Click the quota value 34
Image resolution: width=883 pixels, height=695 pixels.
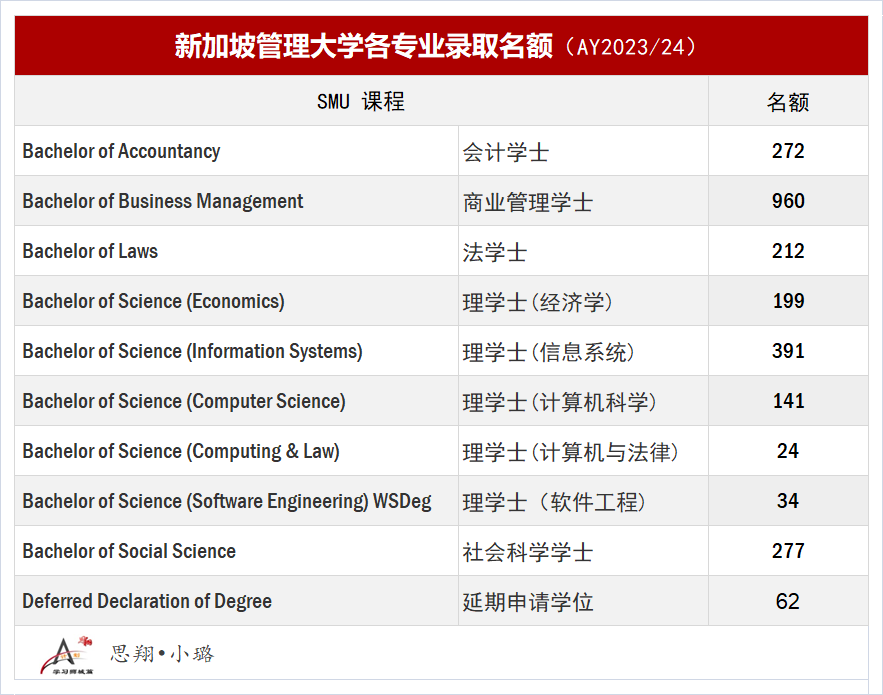788,501
